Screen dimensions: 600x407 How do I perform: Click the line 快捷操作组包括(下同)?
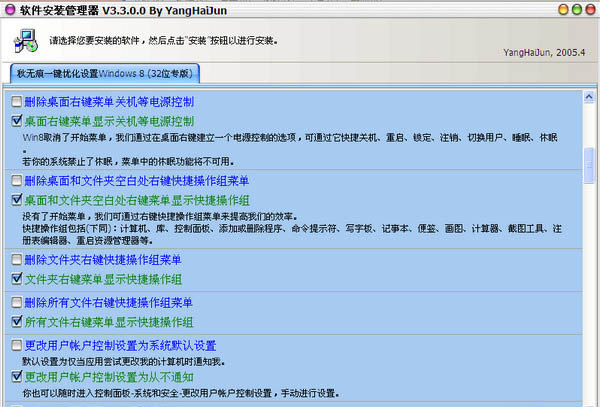292,234
